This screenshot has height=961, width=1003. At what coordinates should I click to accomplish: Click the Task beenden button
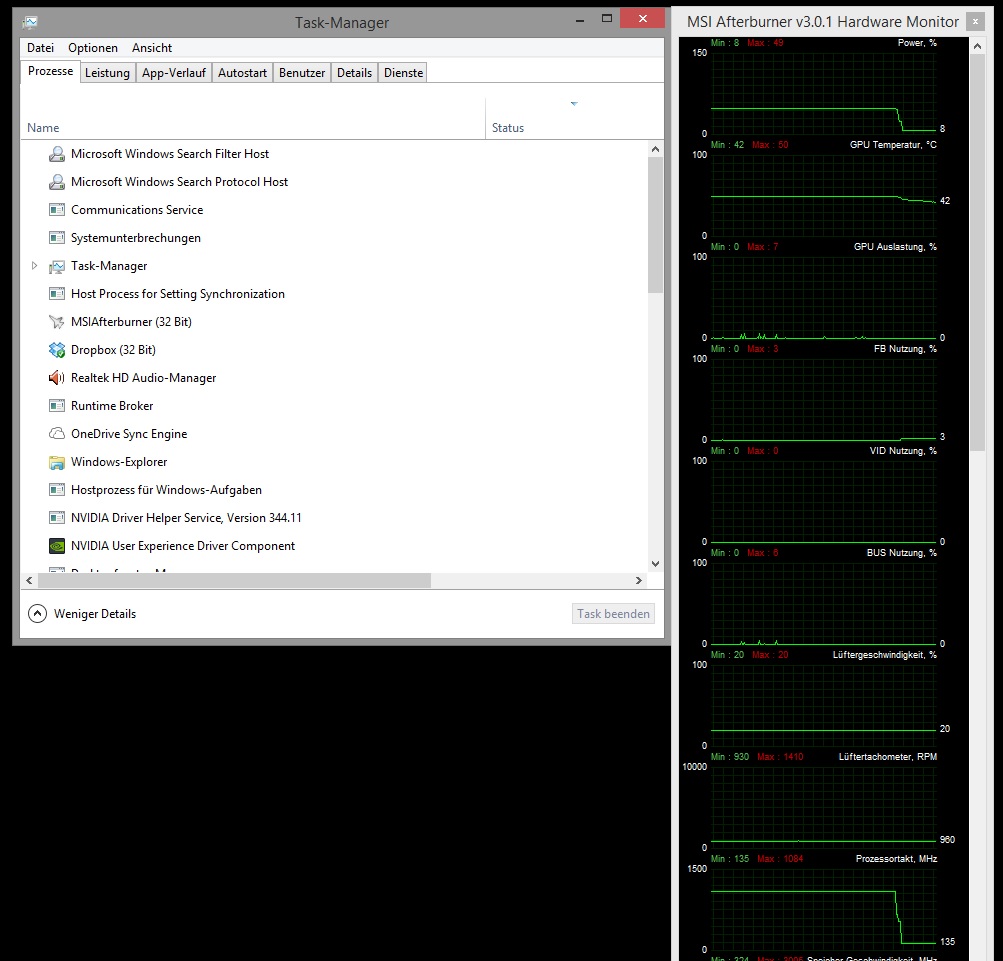coord(613,614)
